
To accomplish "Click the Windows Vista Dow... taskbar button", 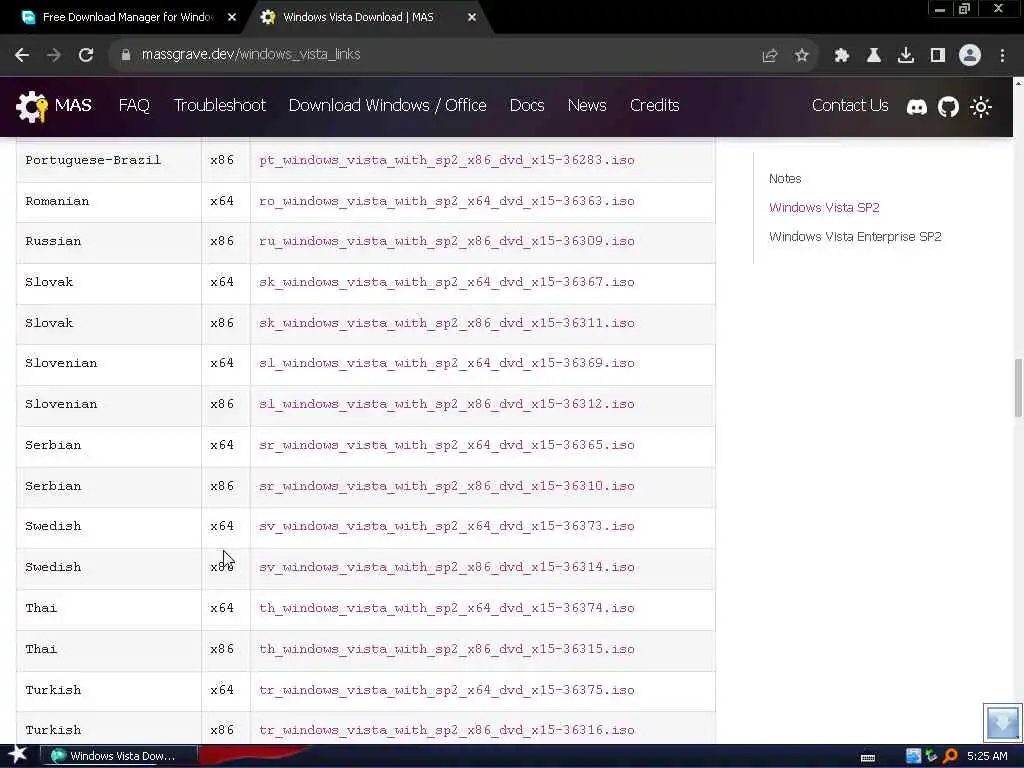I will pos(119,756).
